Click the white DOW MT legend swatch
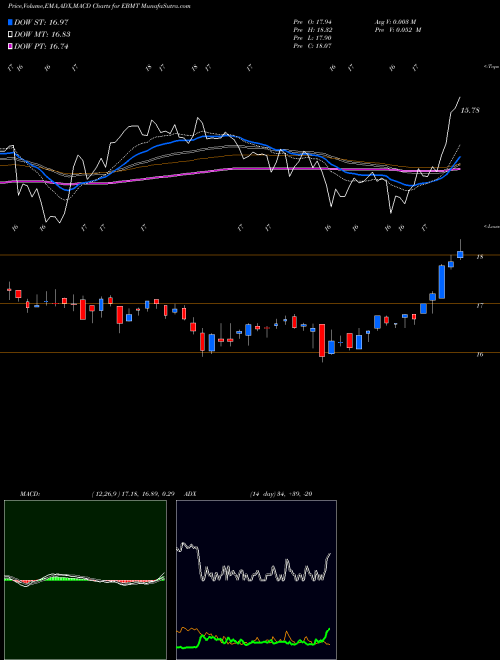 coord(10,35)
